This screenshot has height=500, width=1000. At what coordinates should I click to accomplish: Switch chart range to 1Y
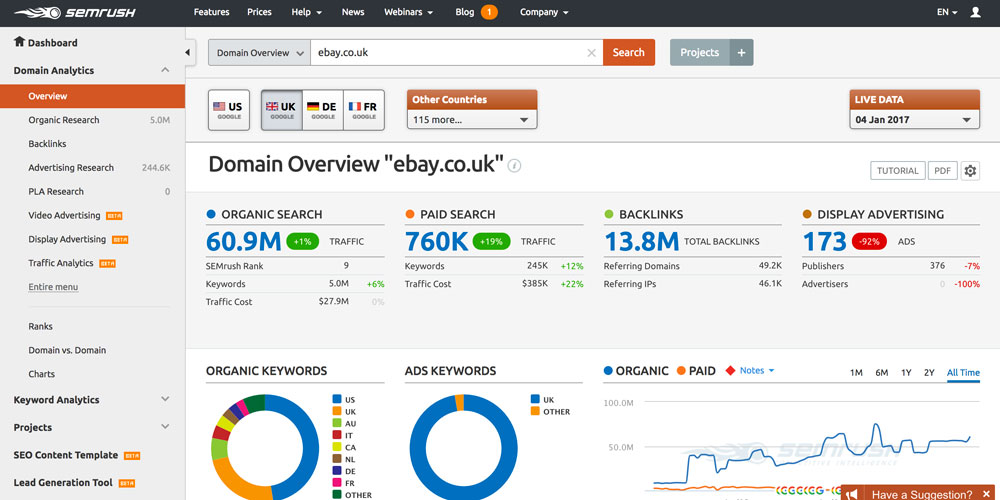click(x=906, y=373)
